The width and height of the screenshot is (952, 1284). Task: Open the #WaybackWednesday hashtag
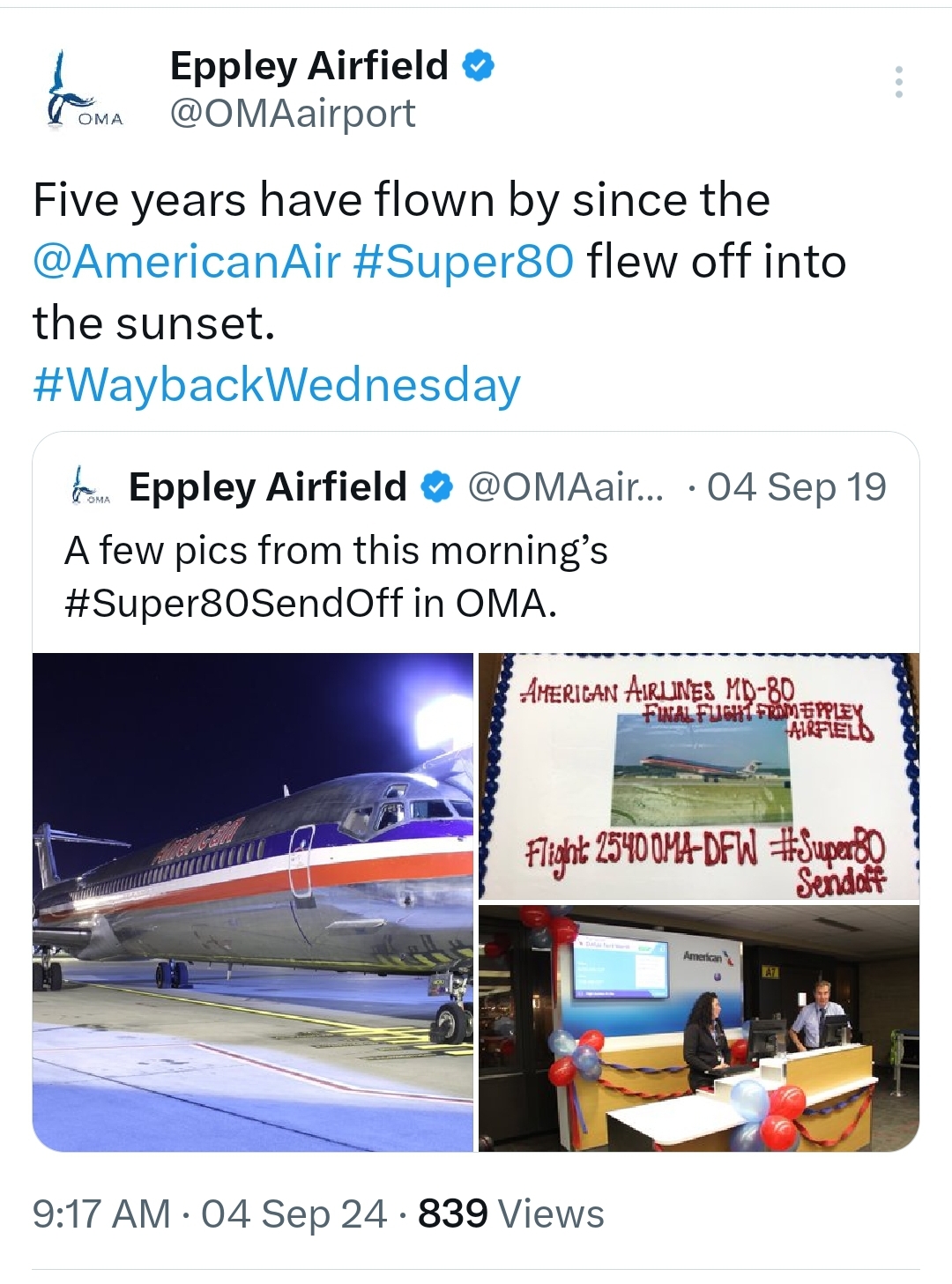coord(277,385)
